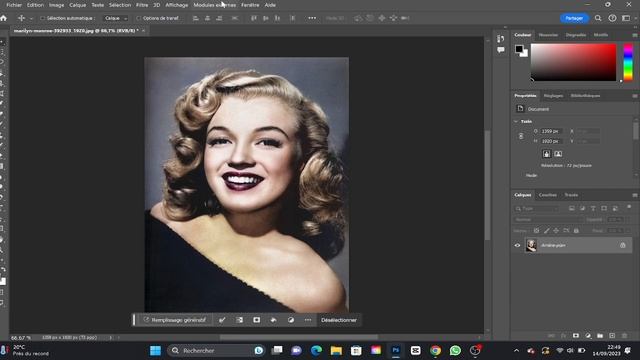Toggle the width-height link constraint icon
This screenshot has height=360, width=640.
click(521, 136)
